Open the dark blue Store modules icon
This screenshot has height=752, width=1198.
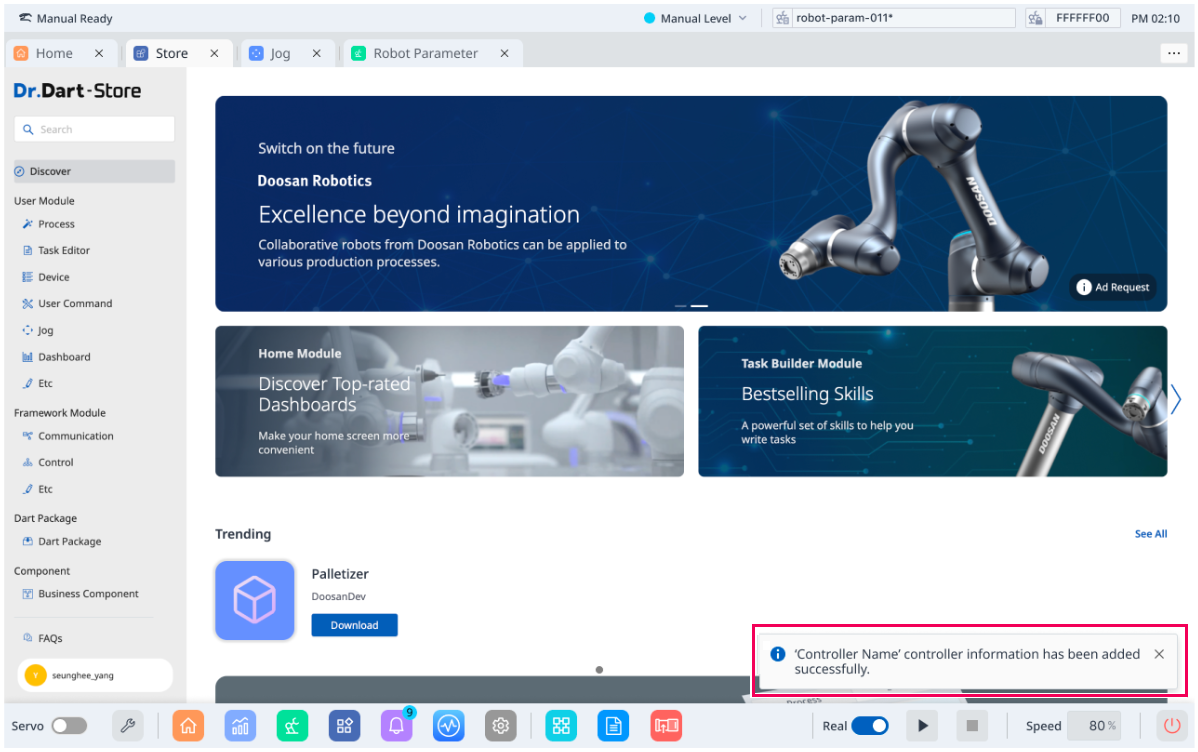point(345,726)
